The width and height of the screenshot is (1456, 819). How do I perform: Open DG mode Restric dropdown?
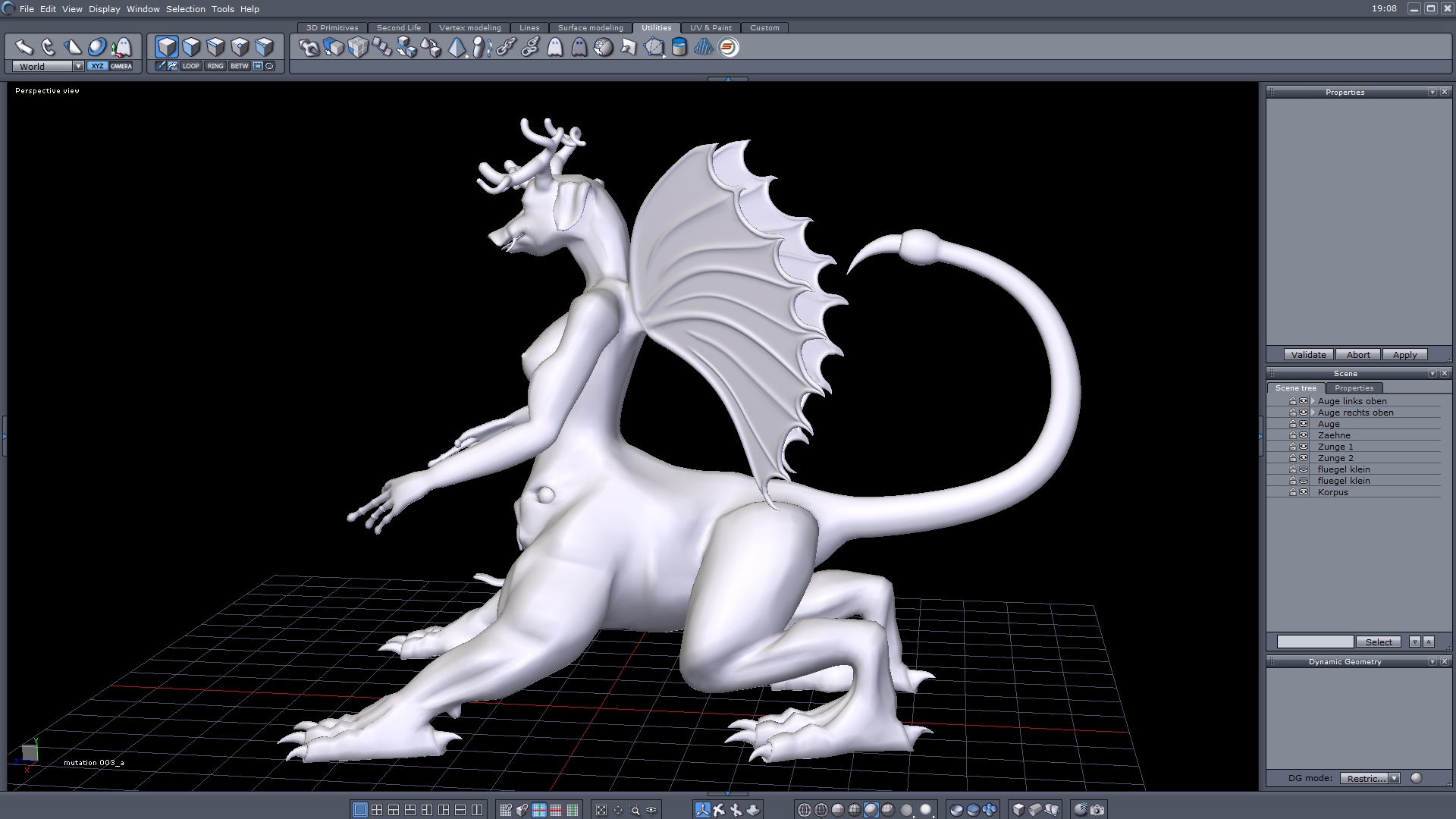coord(1394,778)
